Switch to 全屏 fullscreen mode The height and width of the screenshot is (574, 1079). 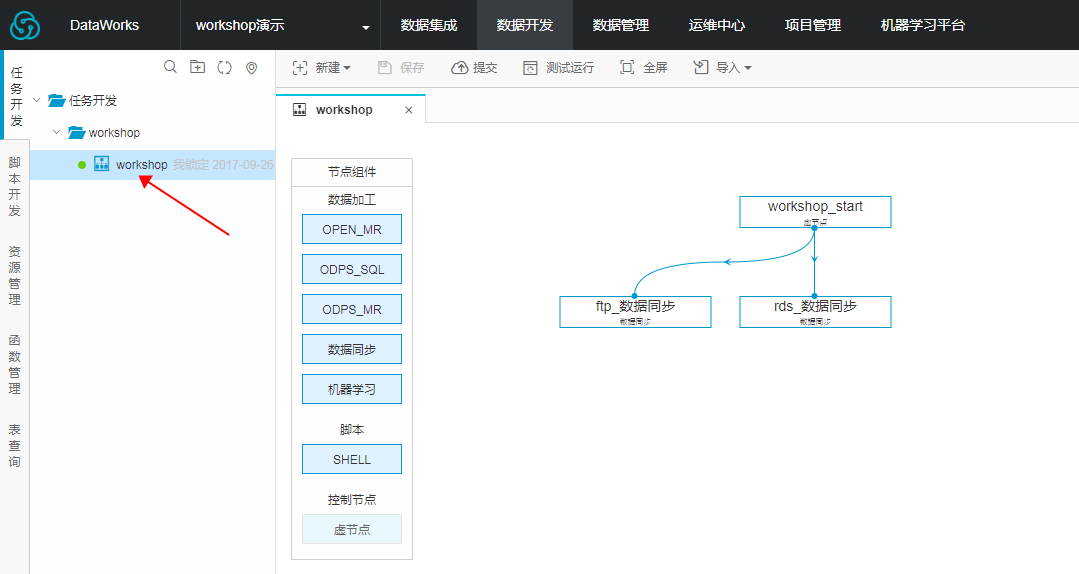click(x=643, y=67)
